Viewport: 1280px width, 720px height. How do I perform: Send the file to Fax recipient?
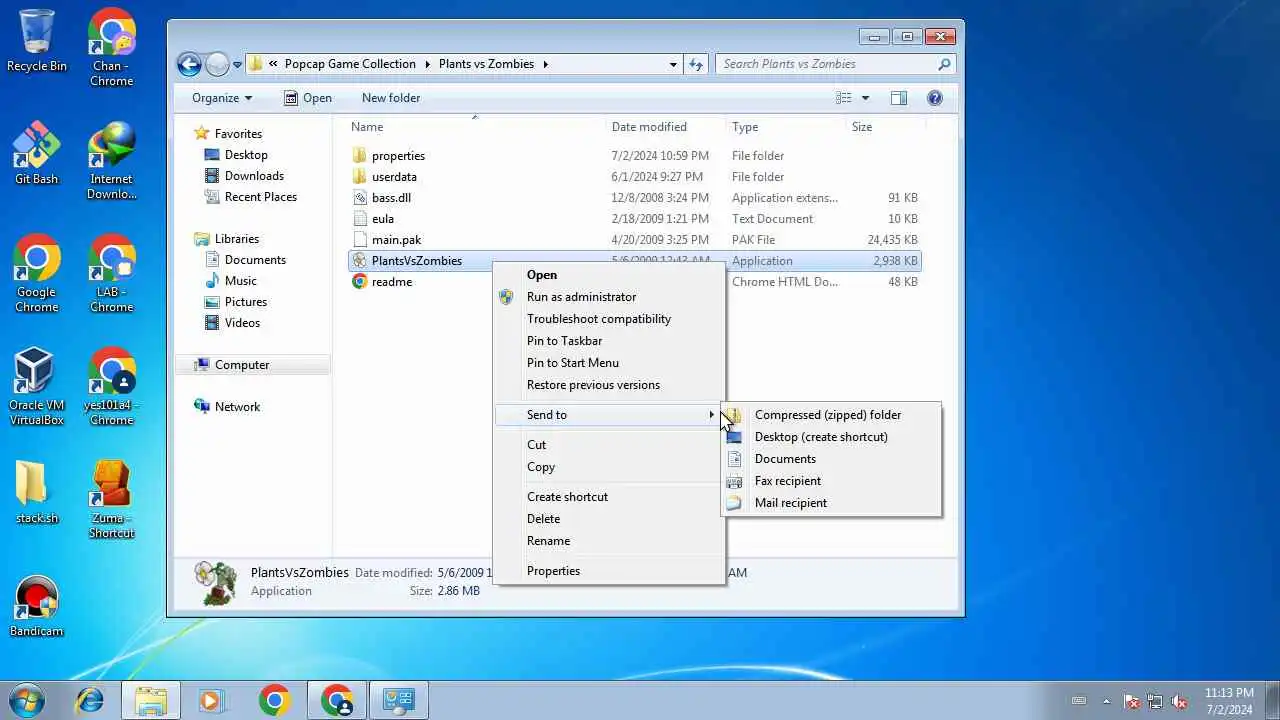(x=831, y=481)
